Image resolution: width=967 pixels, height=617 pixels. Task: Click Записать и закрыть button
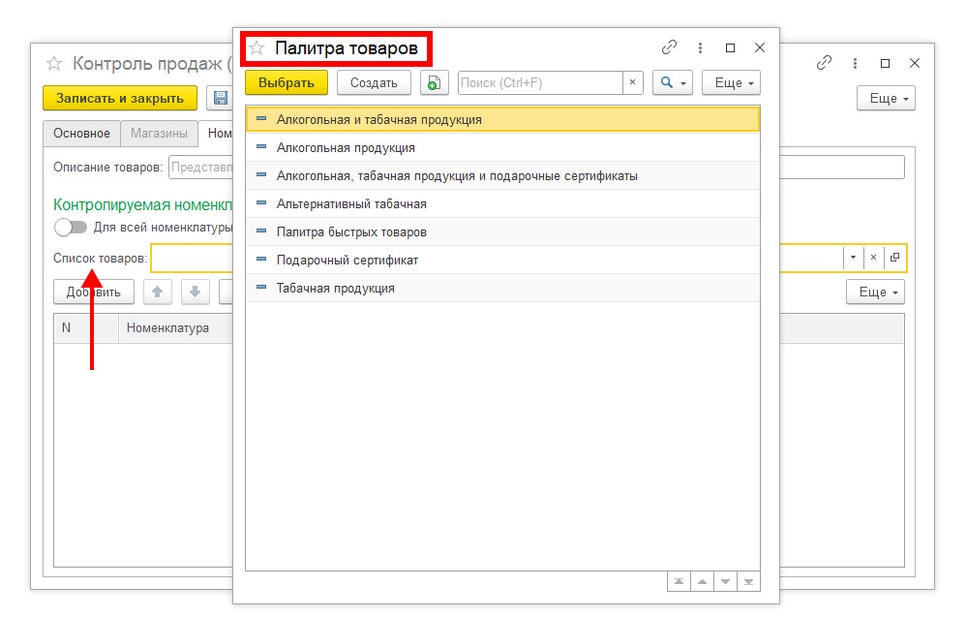pos(120,98)
